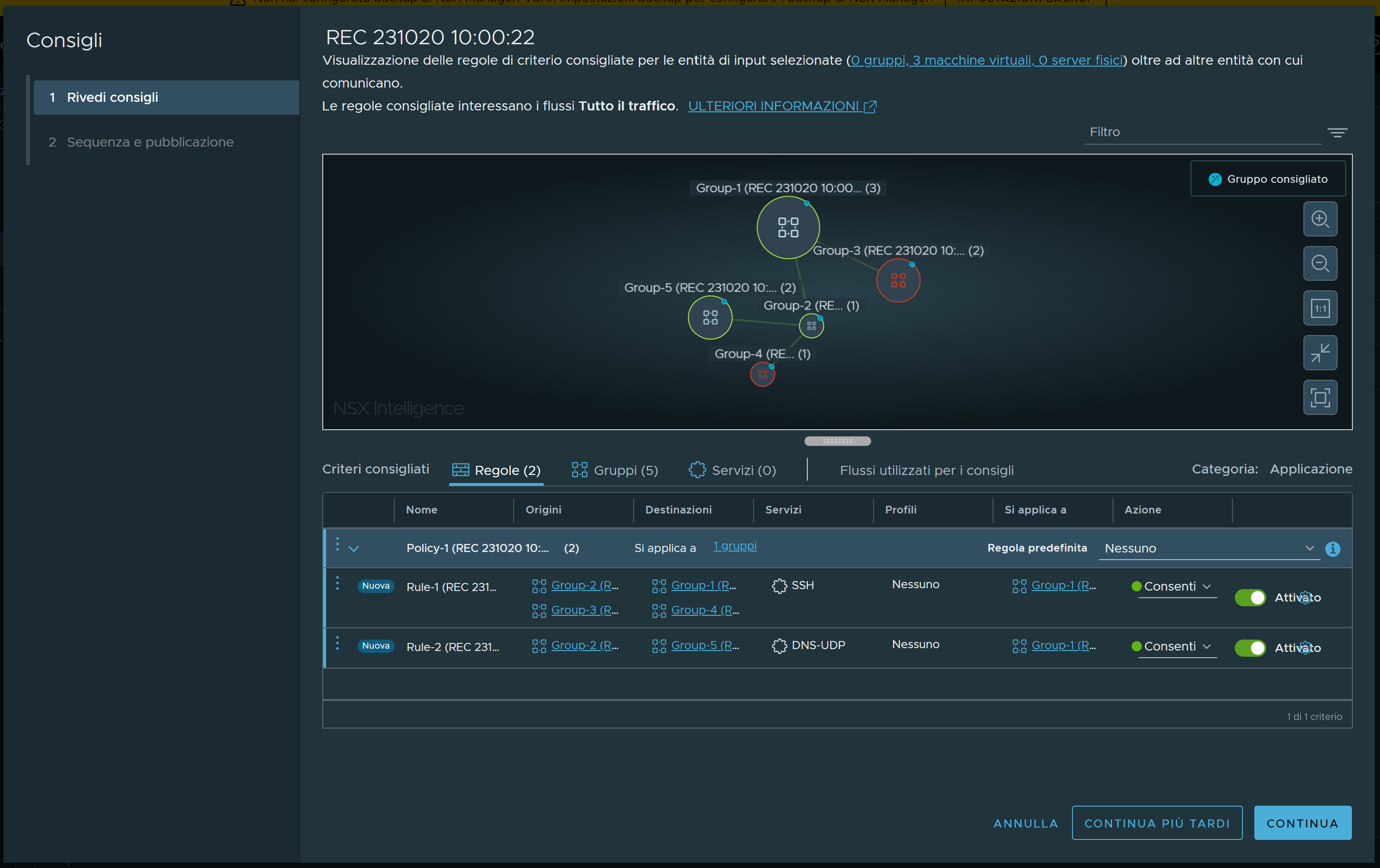Open Group-2 source link in Rule-1
Screen dimensions: 1380x868
pyautogui.click(x=585, y=585)
